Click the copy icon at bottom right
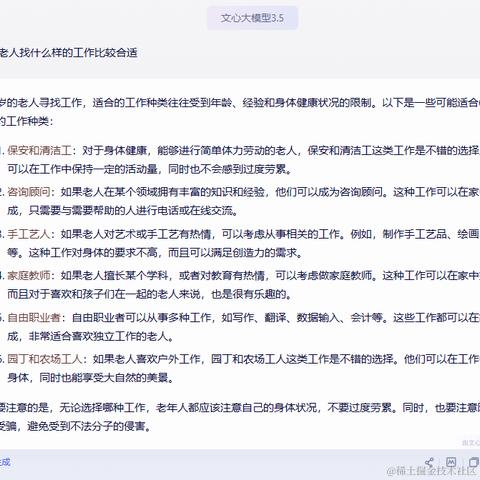The width and height of the screenshot is (480, 480). pyautogui.click(x=474, y=462)
